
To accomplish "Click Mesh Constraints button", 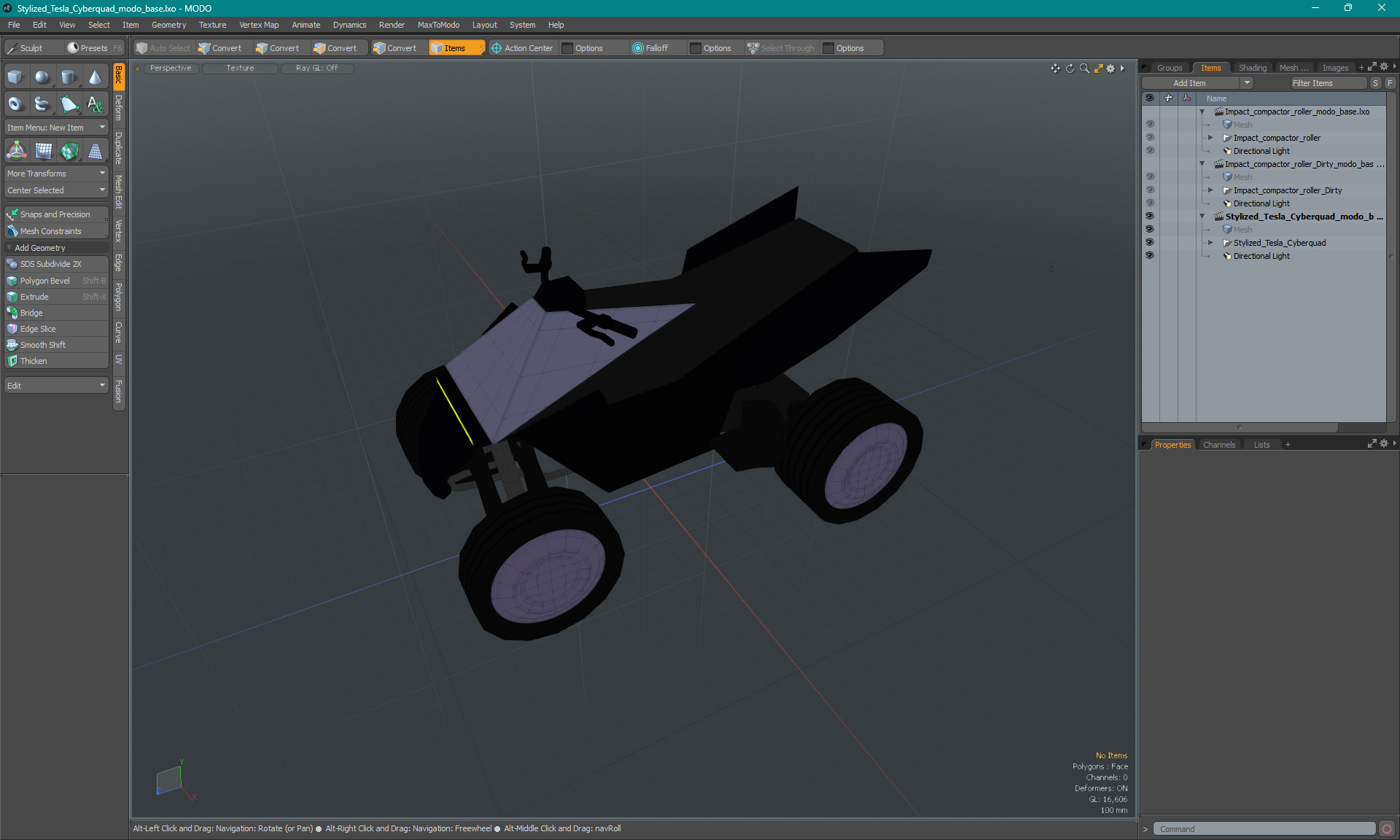I will pos(56,231).
